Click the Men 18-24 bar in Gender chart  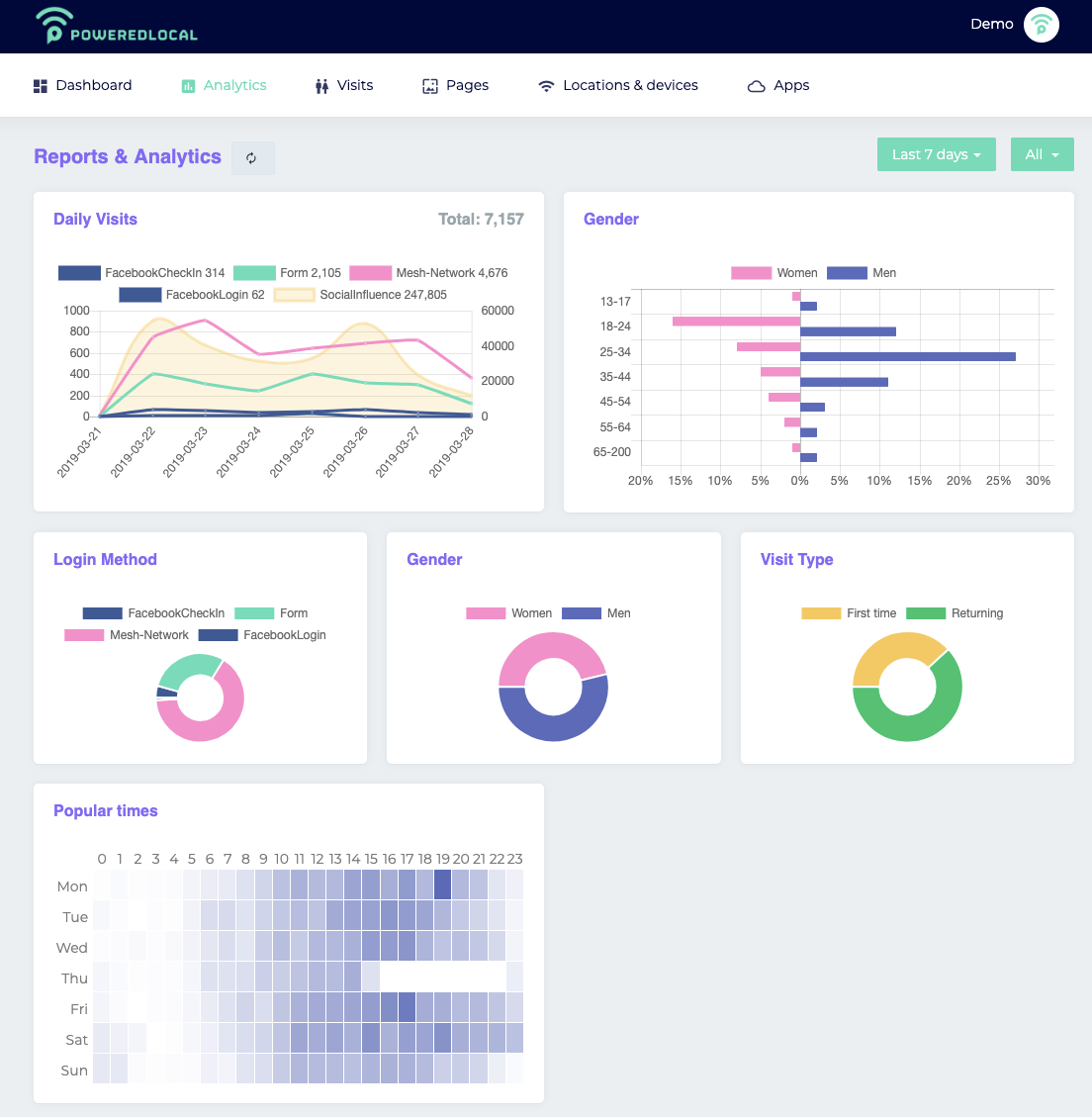pos(848,332)
